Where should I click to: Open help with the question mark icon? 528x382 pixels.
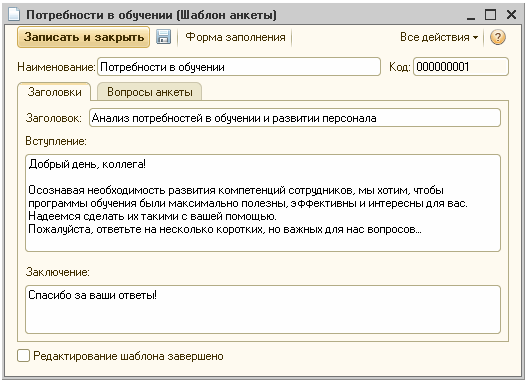(498, 37)
